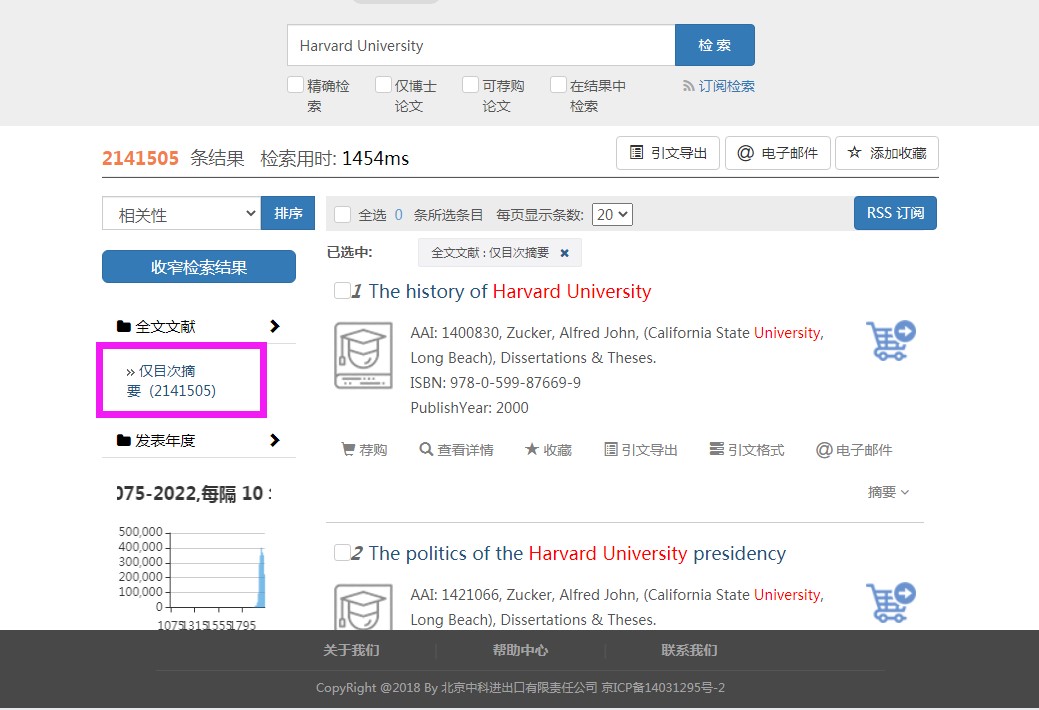Click the RSS 订阅 button
Screen dimensions: 1039x710
click(x=895, y=213)
